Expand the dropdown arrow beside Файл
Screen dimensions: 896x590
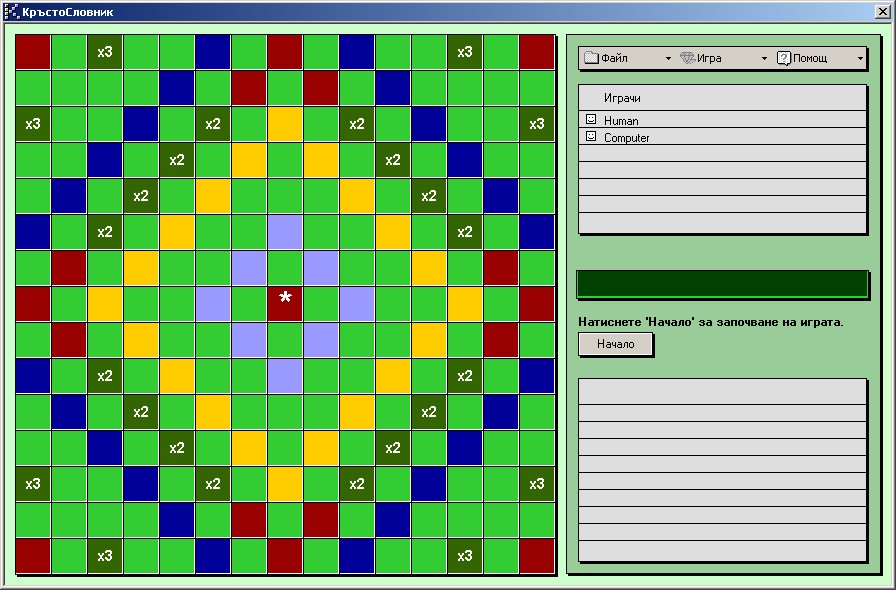[668, 58]
